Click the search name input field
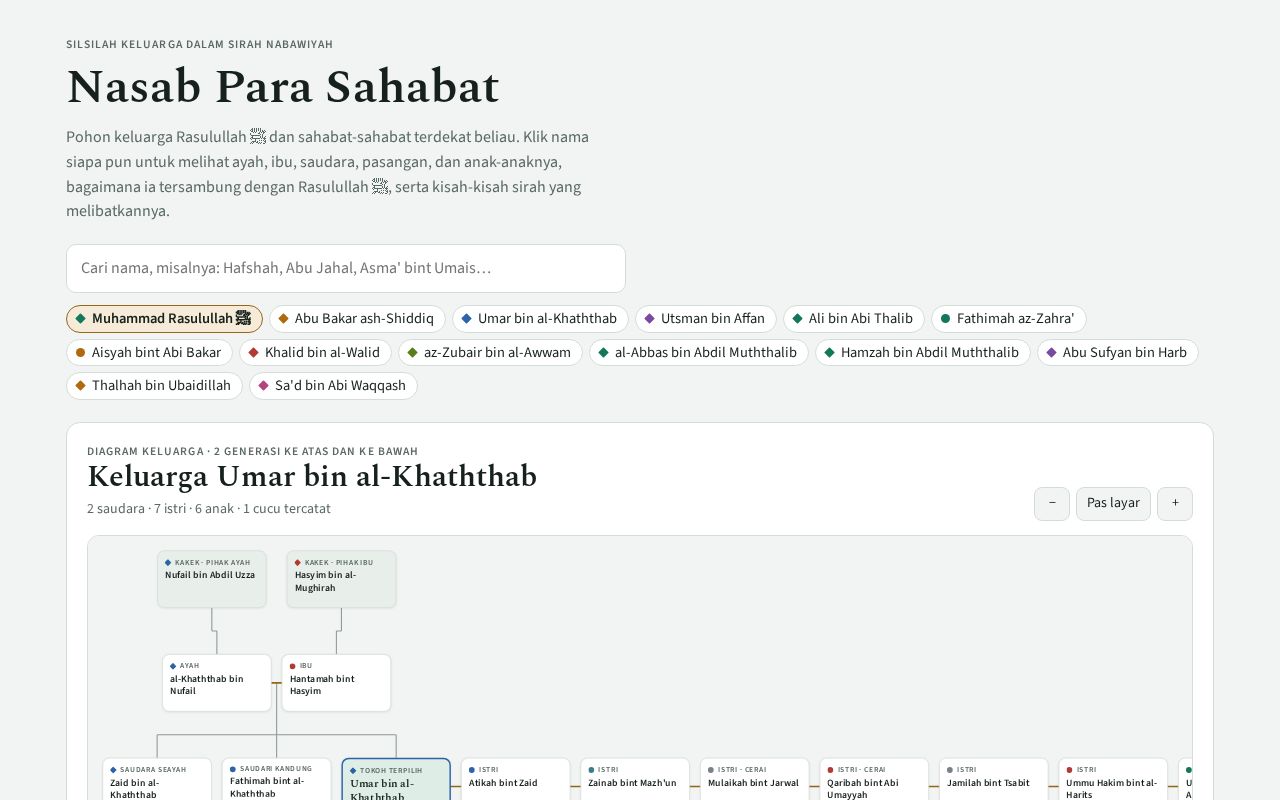 (x=346, y=268)
